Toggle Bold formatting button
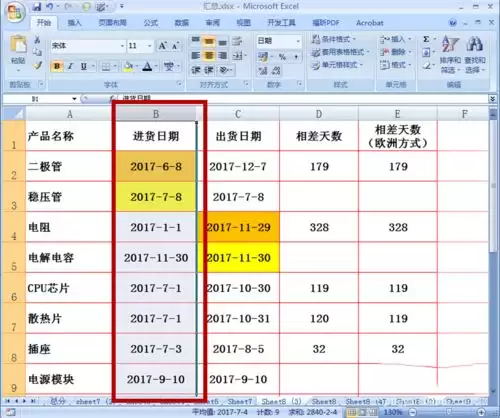 pyautogui.click(x=57, y=66)
